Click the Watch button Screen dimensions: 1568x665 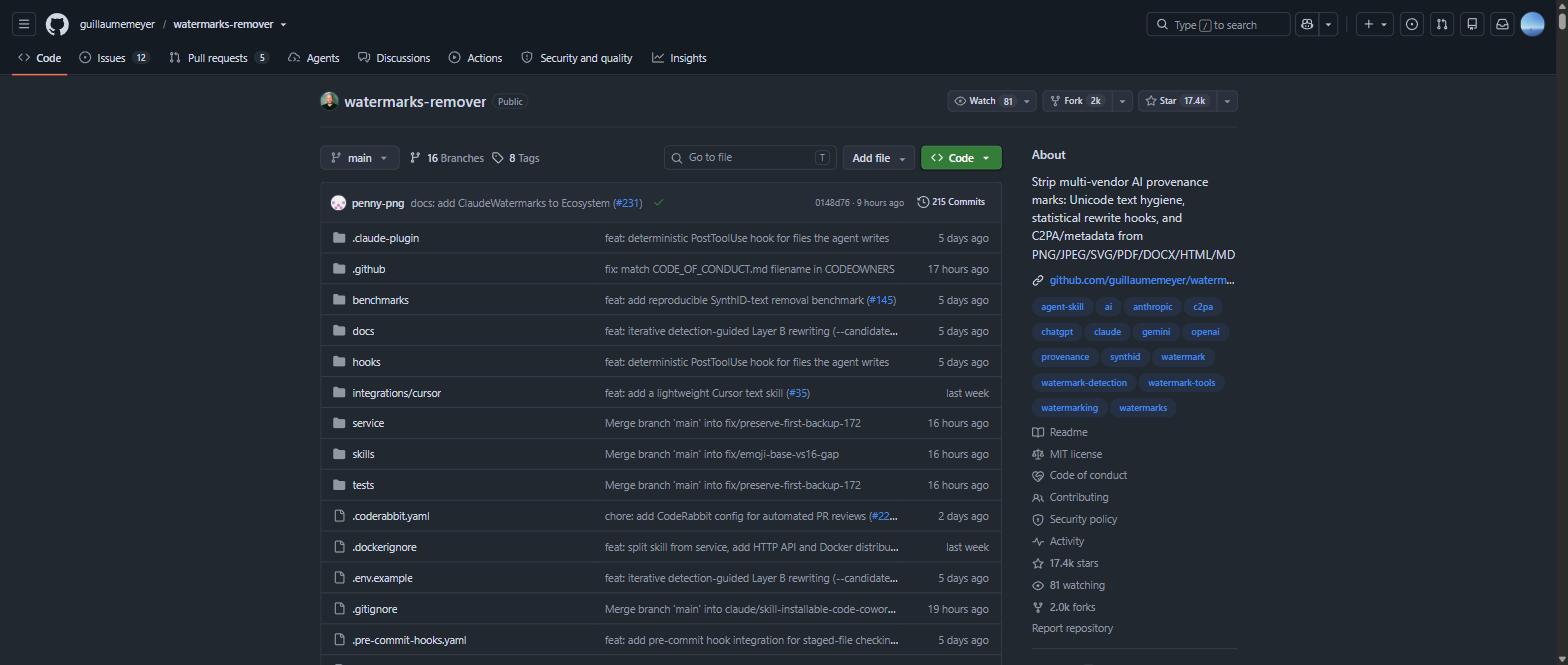tap(984, 101)
